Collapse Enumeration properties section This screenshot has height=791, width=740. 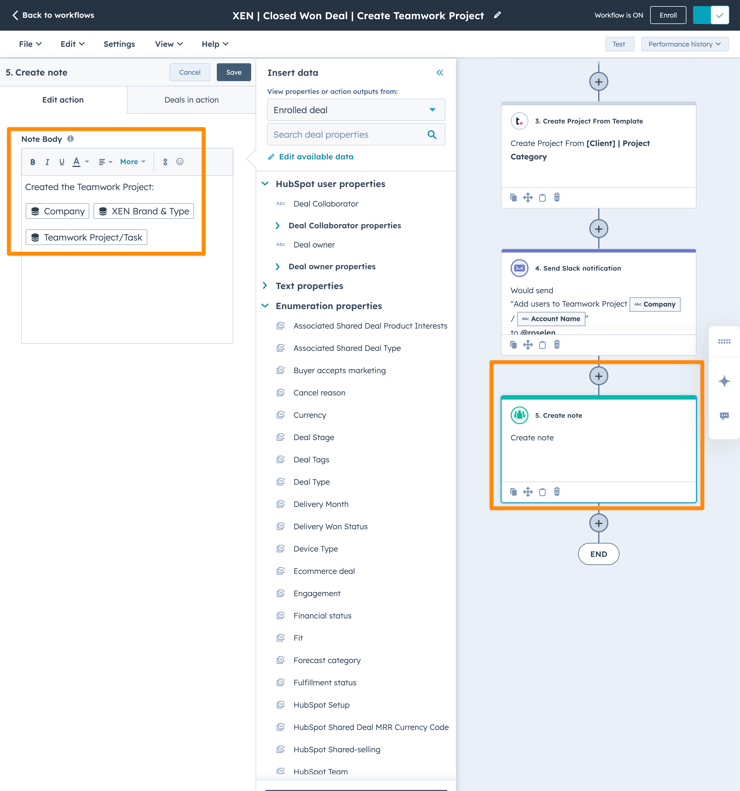point(265,306)
